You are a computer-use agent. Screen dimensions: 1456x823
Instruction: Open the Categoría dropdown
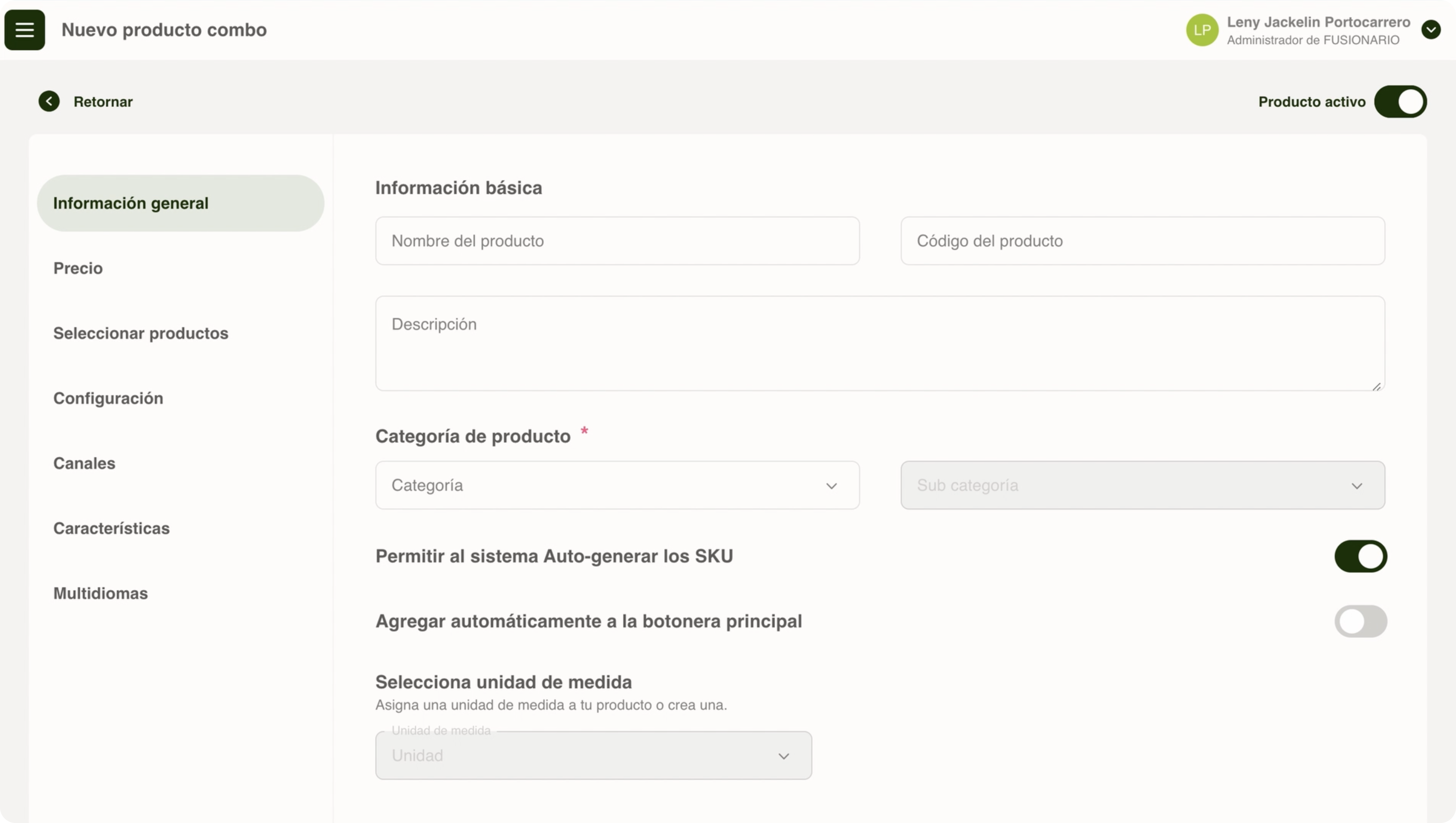[617, 485]
